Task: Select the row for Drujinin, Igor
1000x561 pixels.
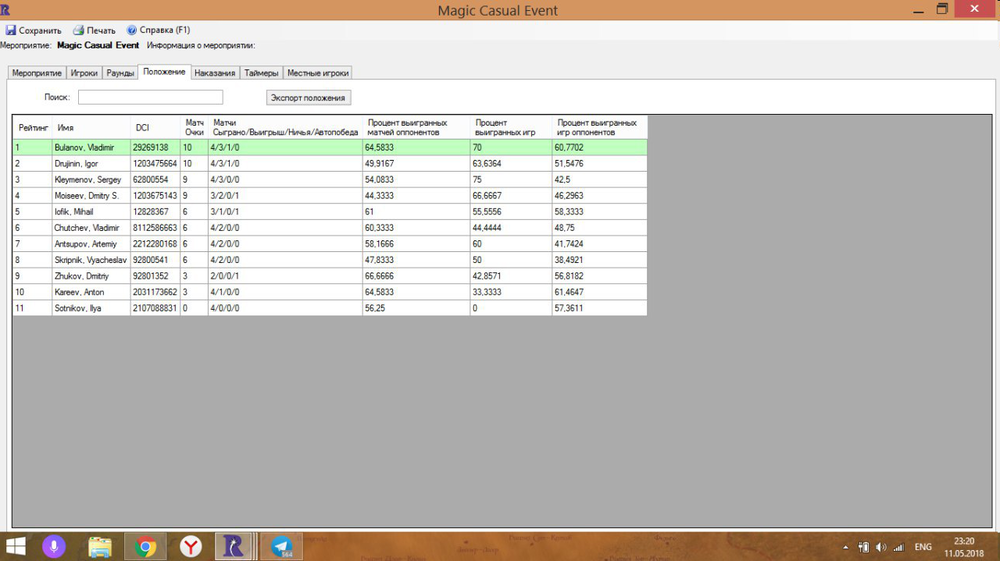Action: 90,163
